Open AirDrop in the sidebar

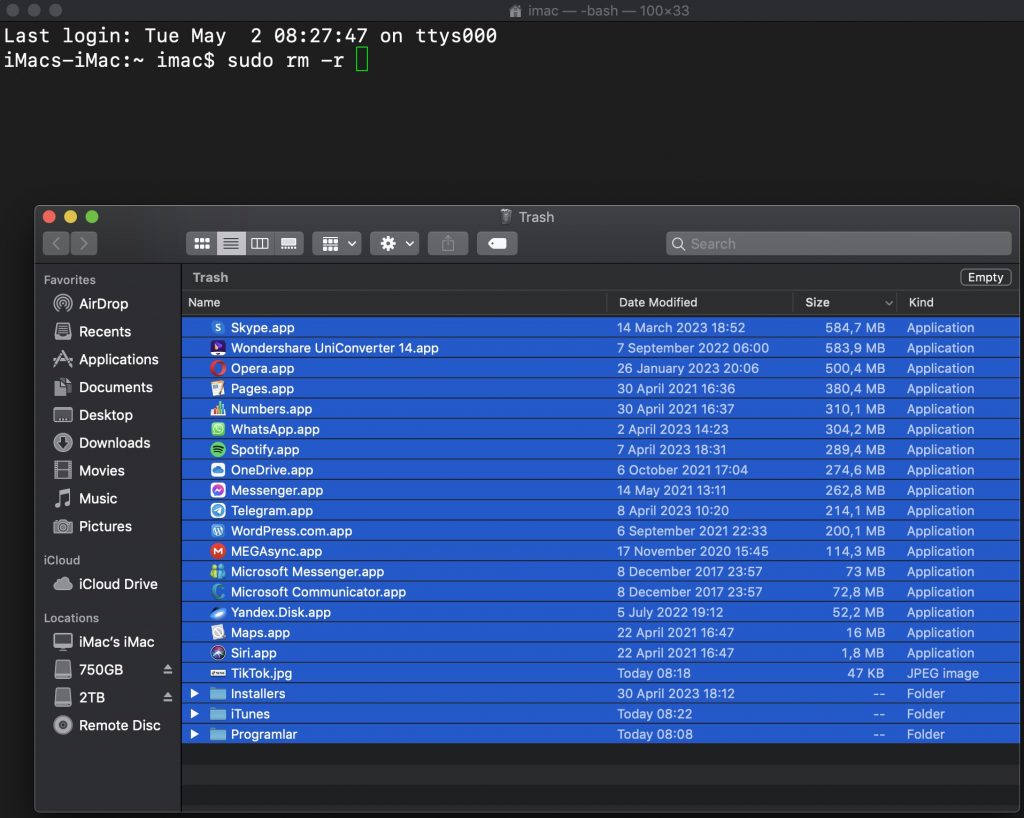103,304
